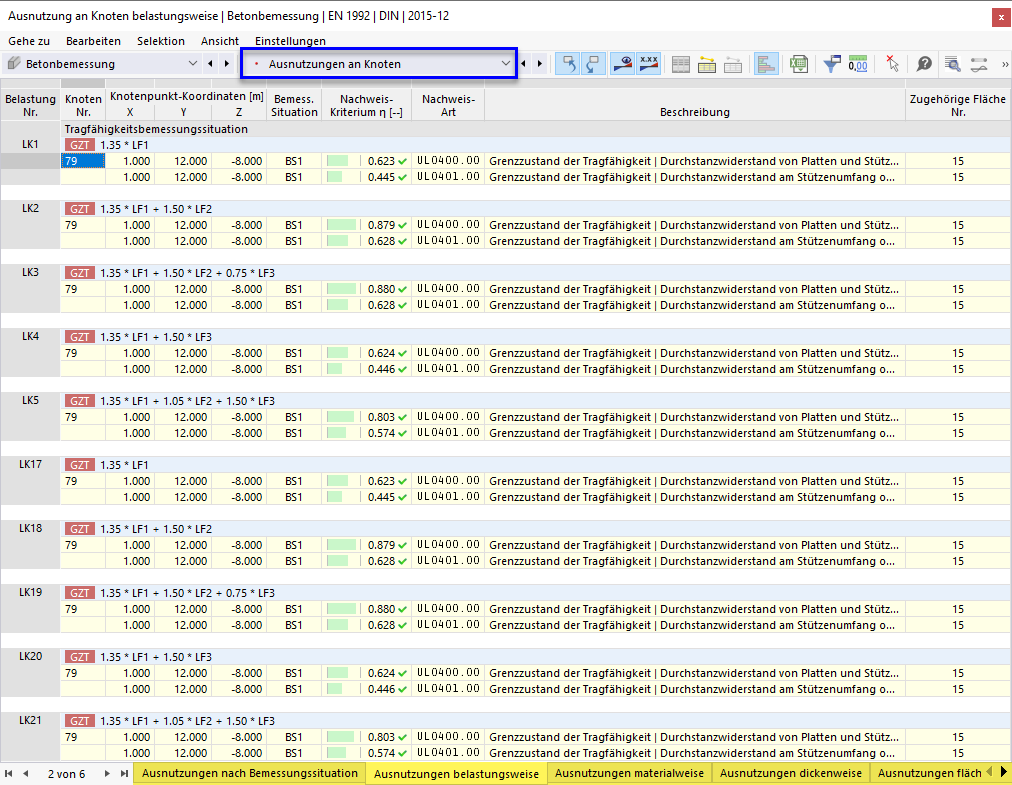
Task: Select the UL0401.00 cell in LK18
Action: point(448,561)
